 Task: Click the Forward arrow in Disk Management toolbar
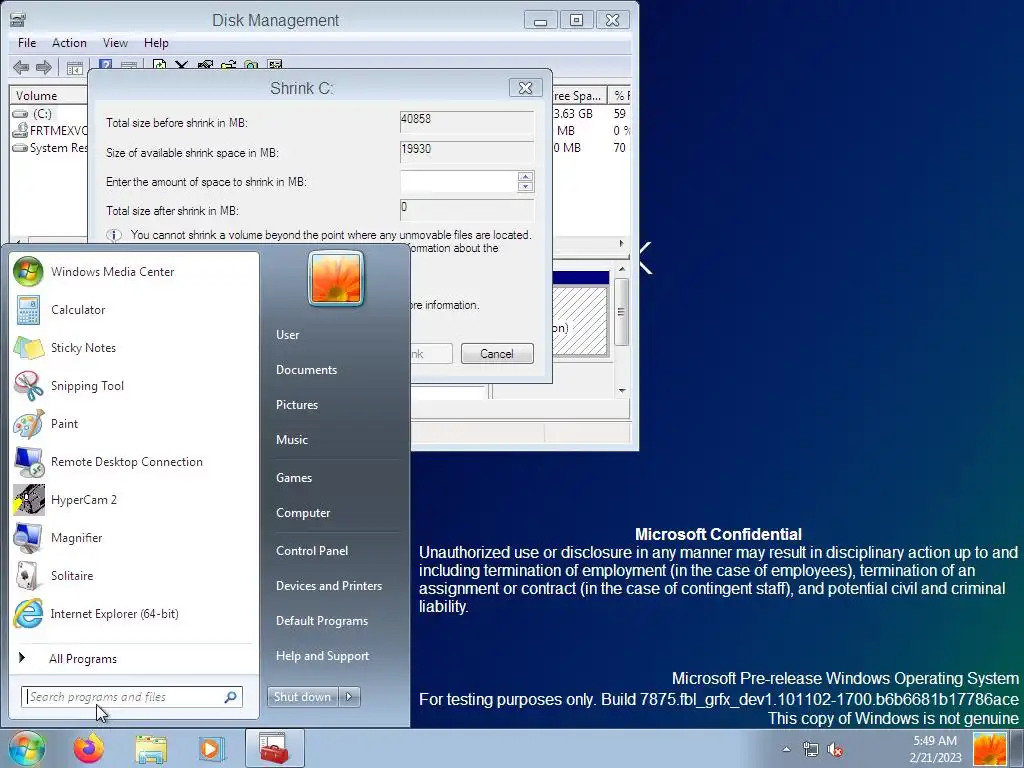tap(44, 67)
